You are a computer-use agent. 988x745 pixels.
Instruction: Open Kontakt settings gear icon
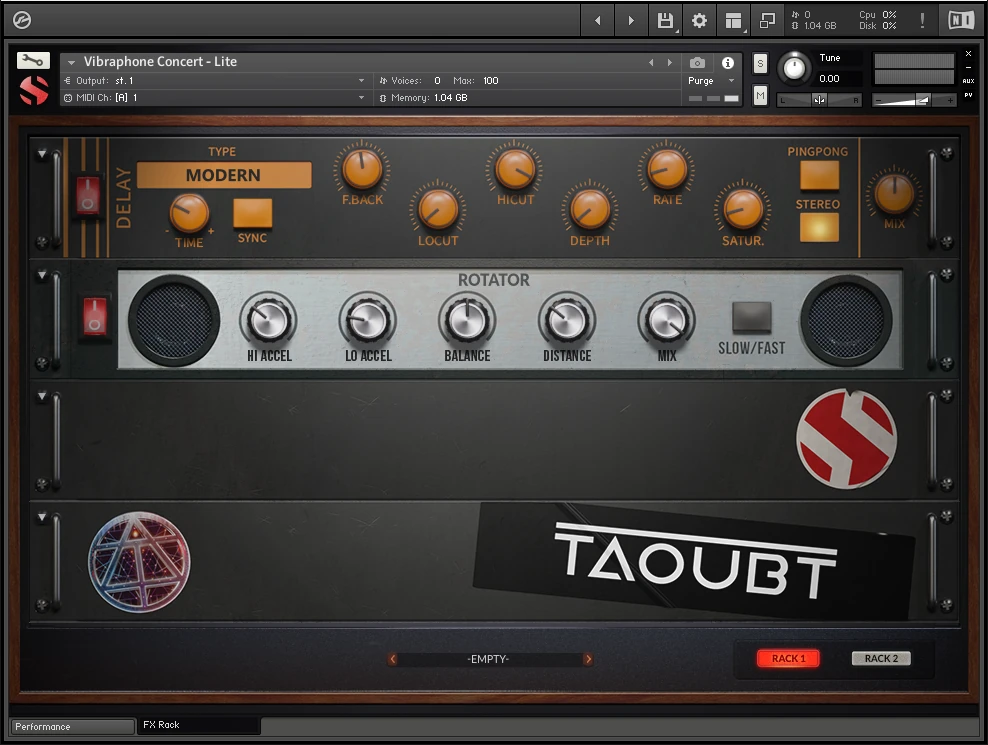click(x=699, y=20)
